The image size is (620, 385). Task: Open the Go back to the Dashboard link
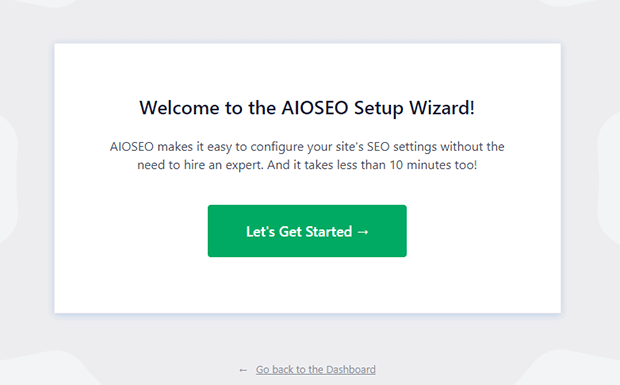[316, 370]
